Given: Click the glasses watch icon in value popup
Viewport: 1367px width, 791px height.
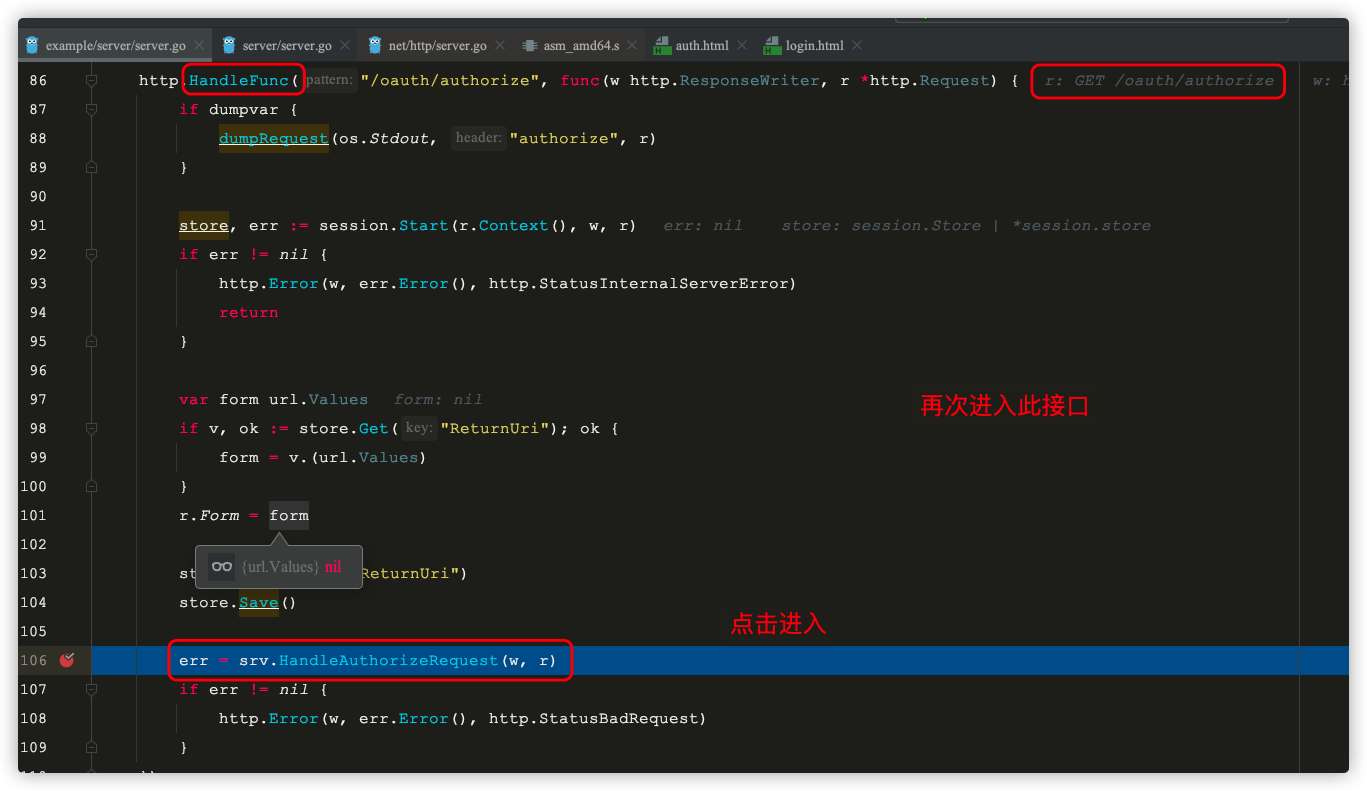Looking at the screenshot, I should [222, 567].
